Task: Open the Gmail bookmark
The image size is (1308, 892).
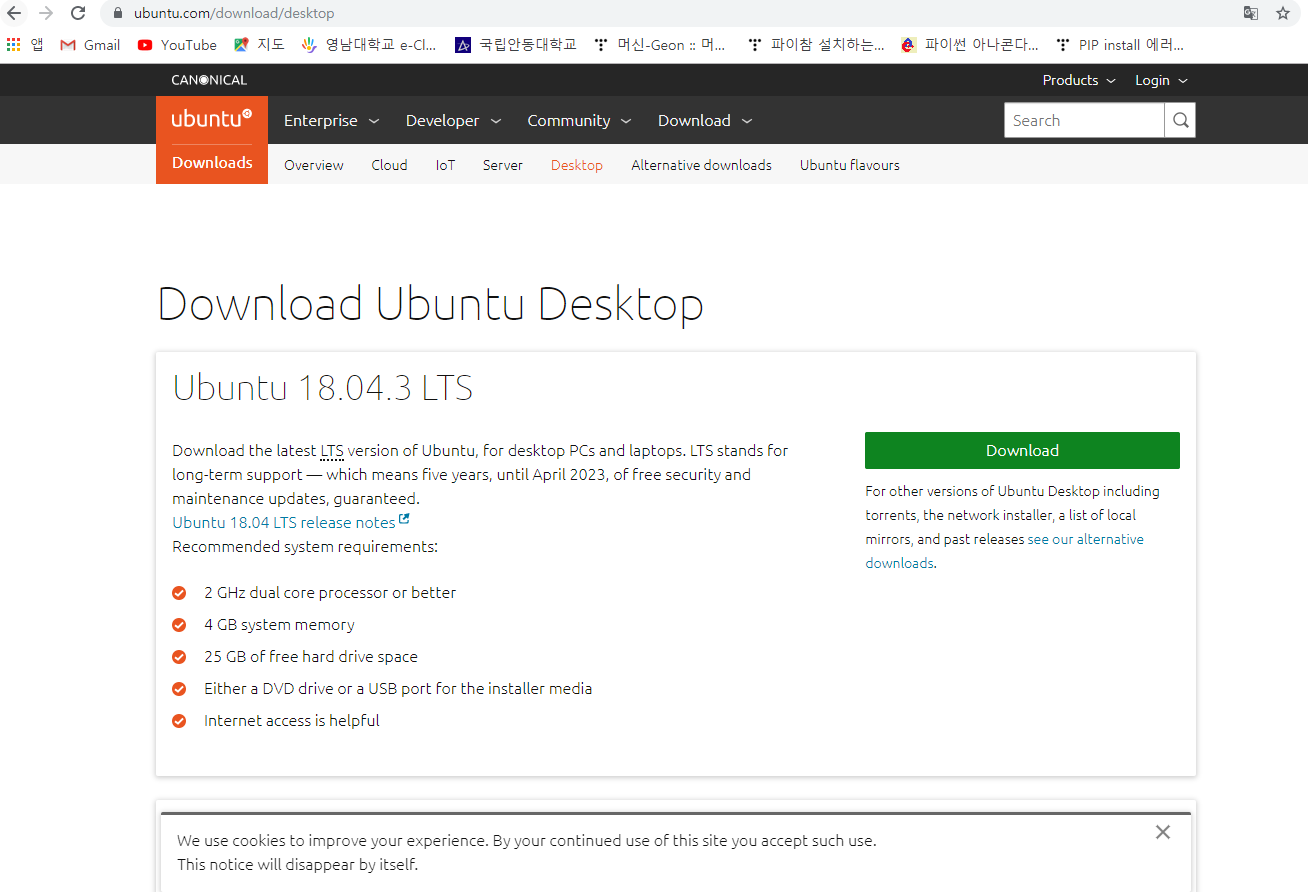Action: (90, 45)
